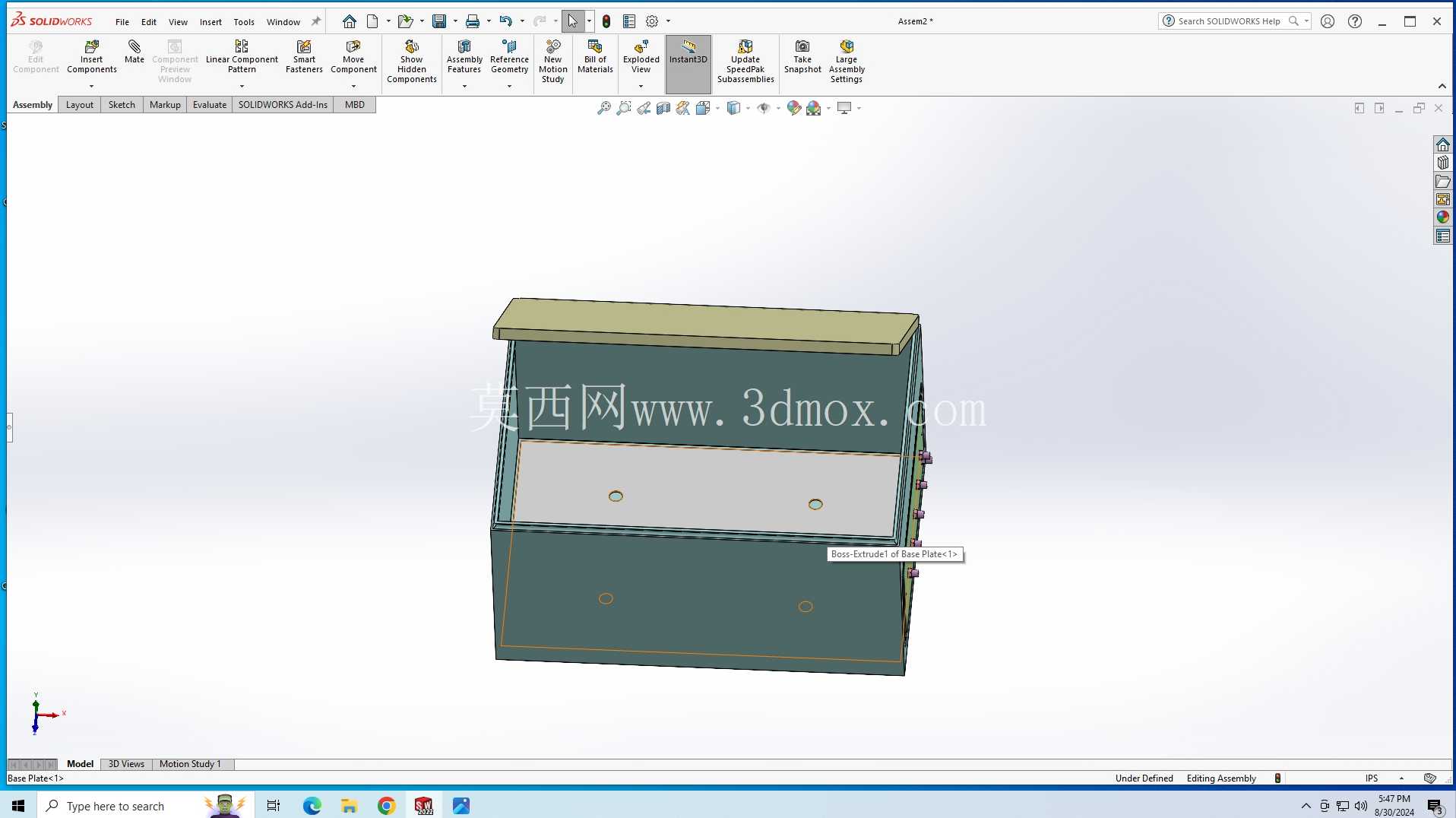This screenshot has width=1456, height=818.
Task: Select the Mate tool
Action: 135,52
